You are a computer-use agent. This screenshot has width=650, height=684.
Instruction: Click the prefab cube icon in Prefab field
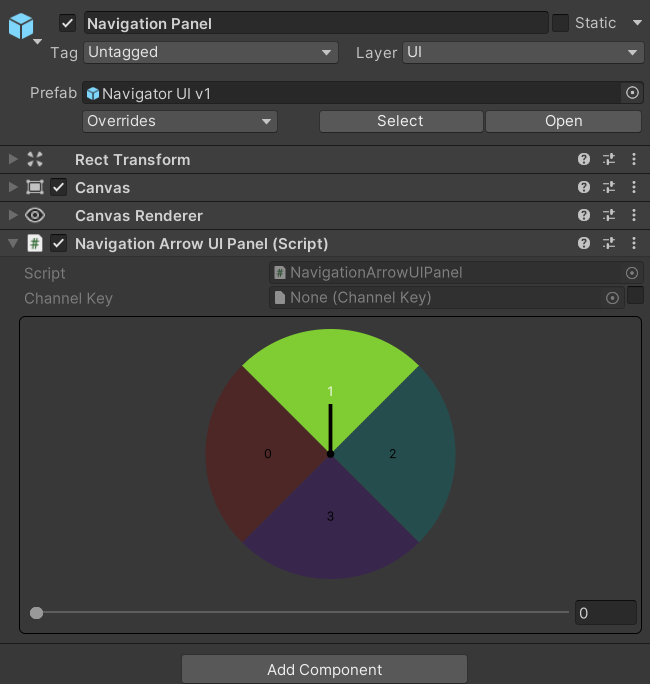pyautogui.click(x=92, y=94)
